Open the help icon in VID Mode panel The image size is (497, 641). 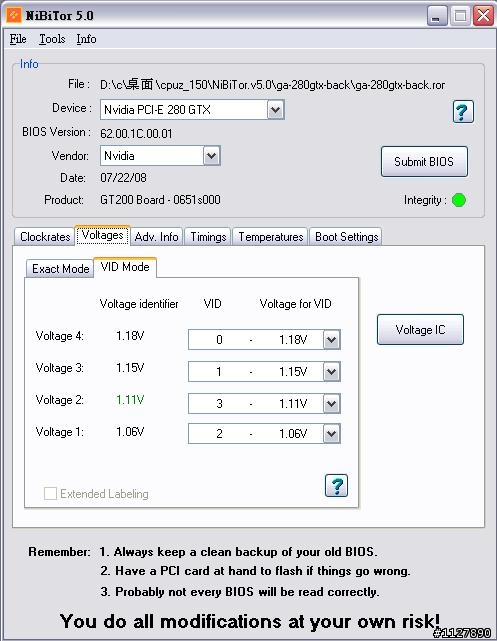[x=336, y=486]
